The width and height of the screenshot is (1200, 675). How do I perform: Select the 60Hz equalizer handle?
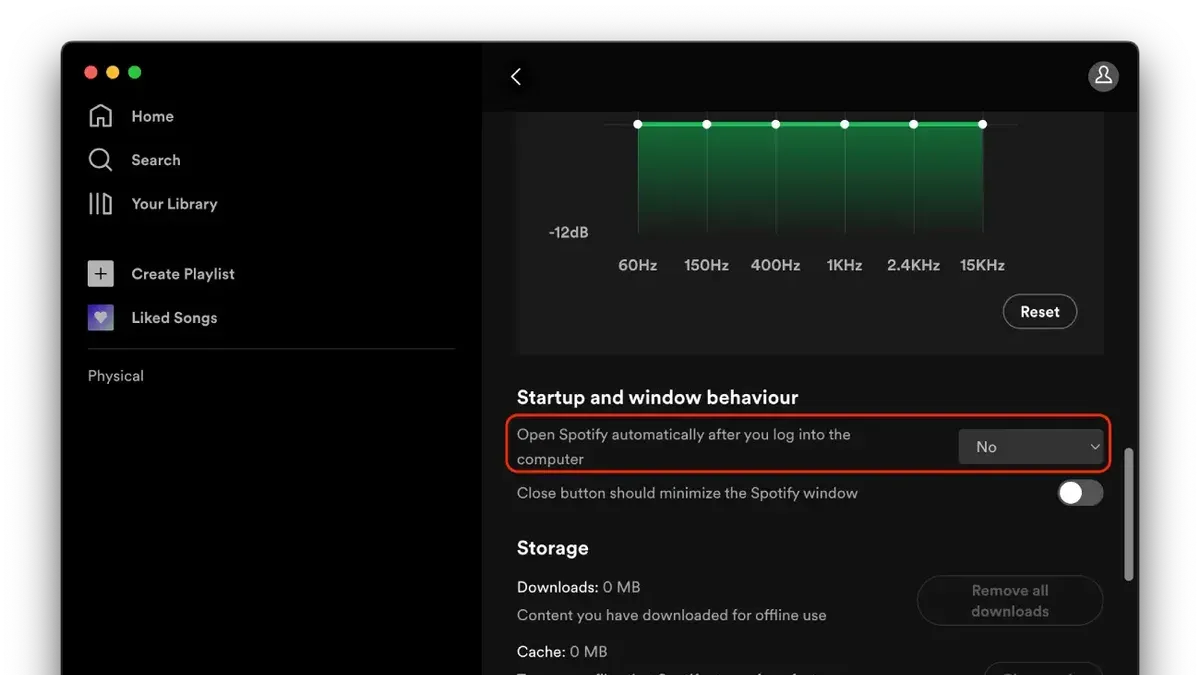pyautogui.click(x=638, y=124)
